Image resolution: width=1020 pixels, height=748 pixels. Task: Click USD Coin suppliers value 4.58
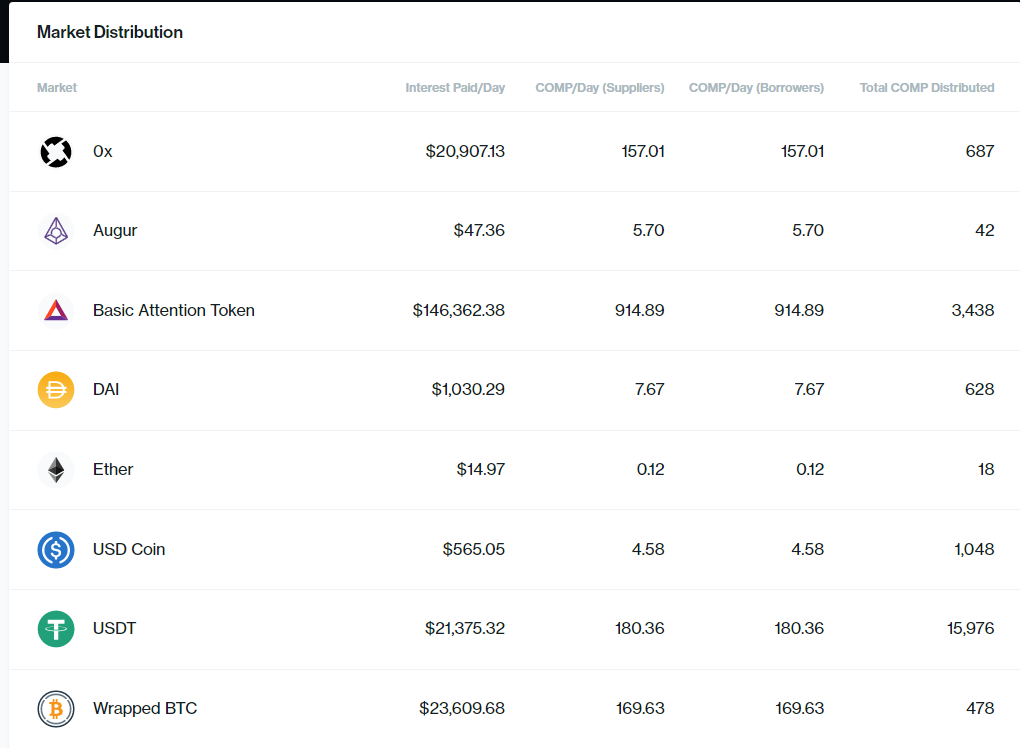(x=648, y=550)
